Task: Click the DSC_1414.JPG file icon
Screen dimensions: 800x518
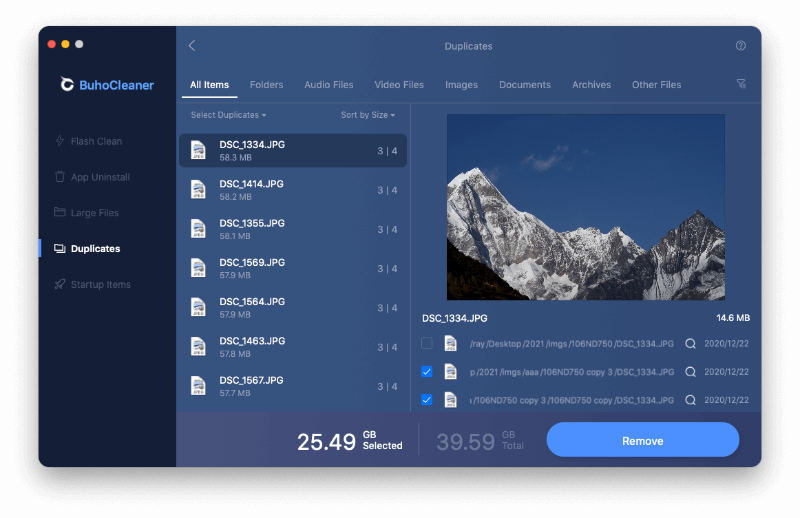Action: pyautogui.click(x=198, y=190)
